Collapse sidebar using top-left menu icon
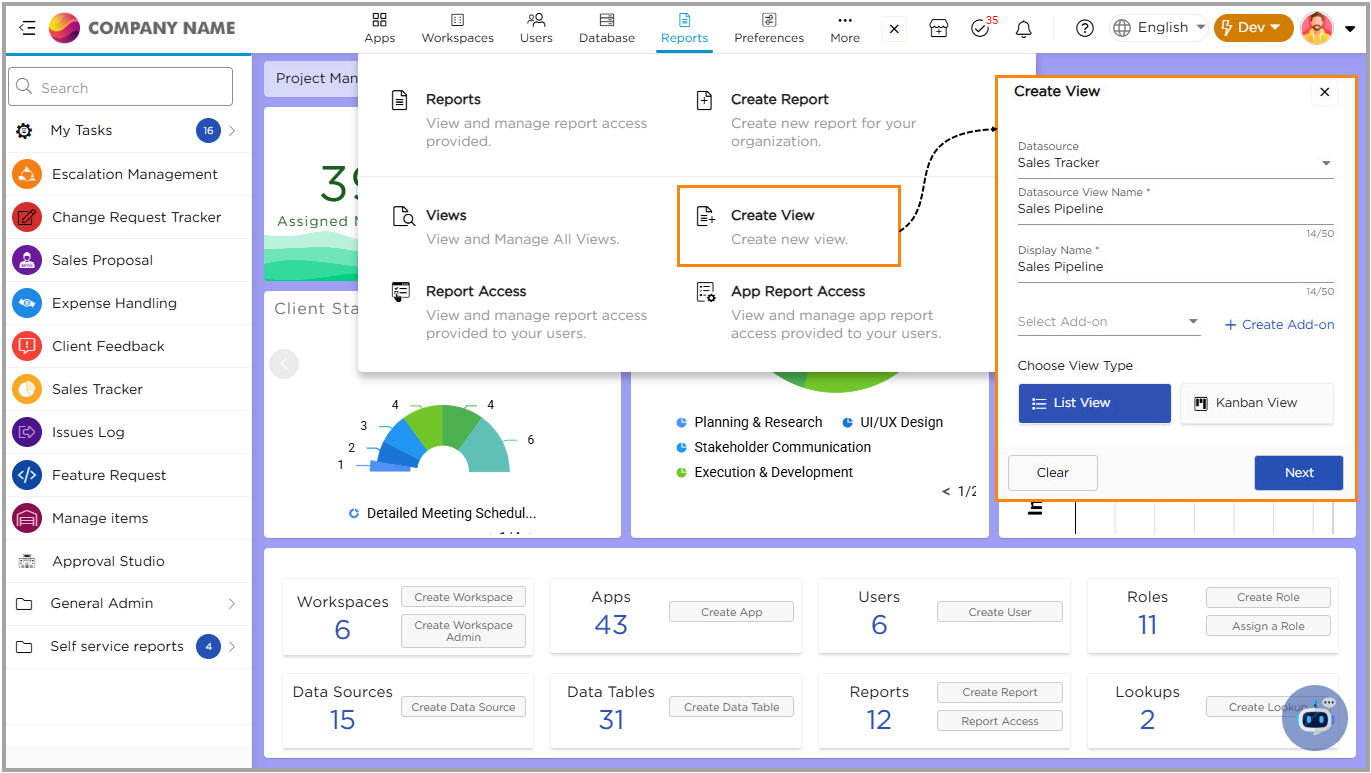The height and width of the screenshot is (773, 1371). coord(27,28)
